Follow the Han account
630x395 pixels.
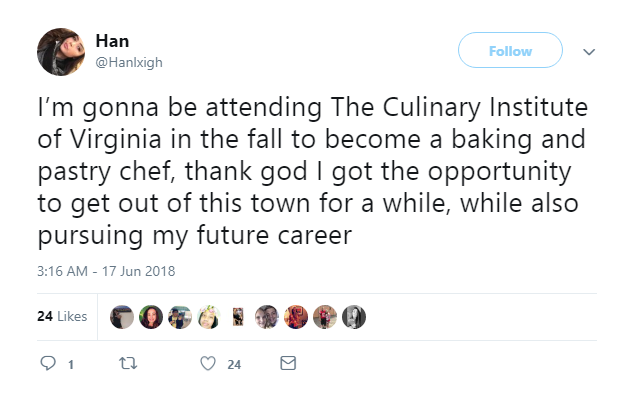(510, 51)
